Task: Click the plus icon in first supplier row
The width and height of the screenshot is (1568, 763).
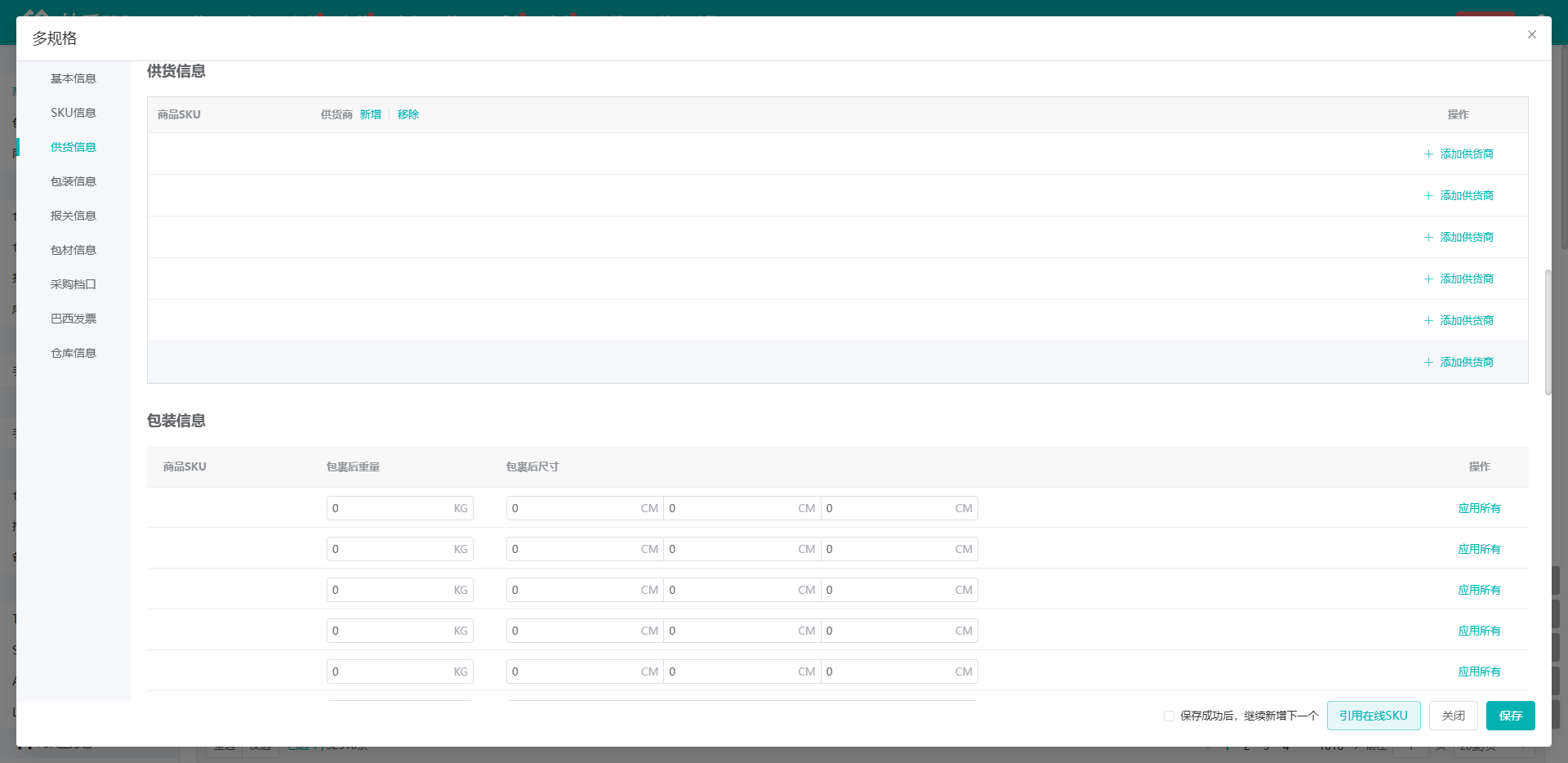Action: (x=1428, y=154)
